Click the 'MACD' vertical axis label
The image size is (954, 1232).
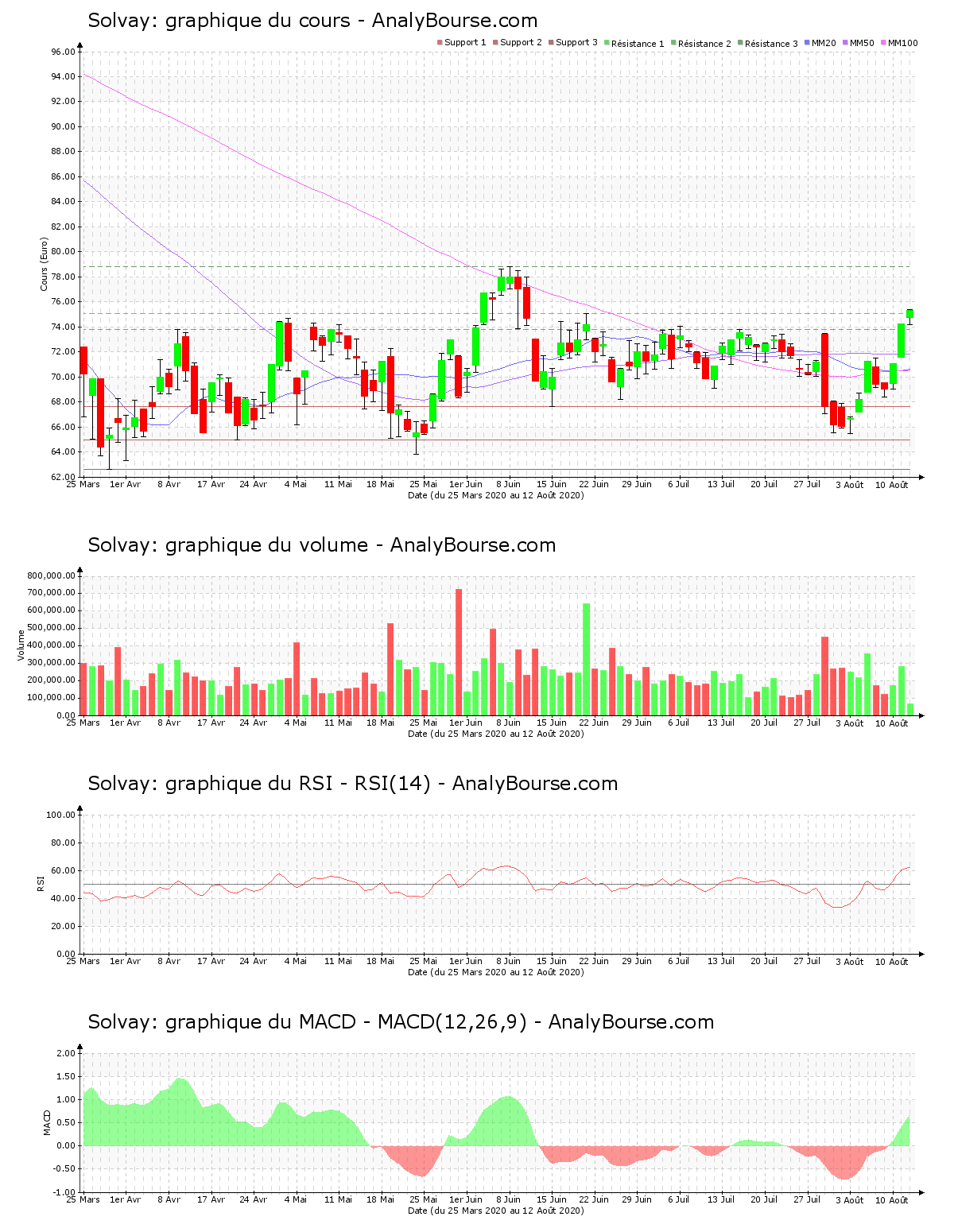click(47, 1122)
